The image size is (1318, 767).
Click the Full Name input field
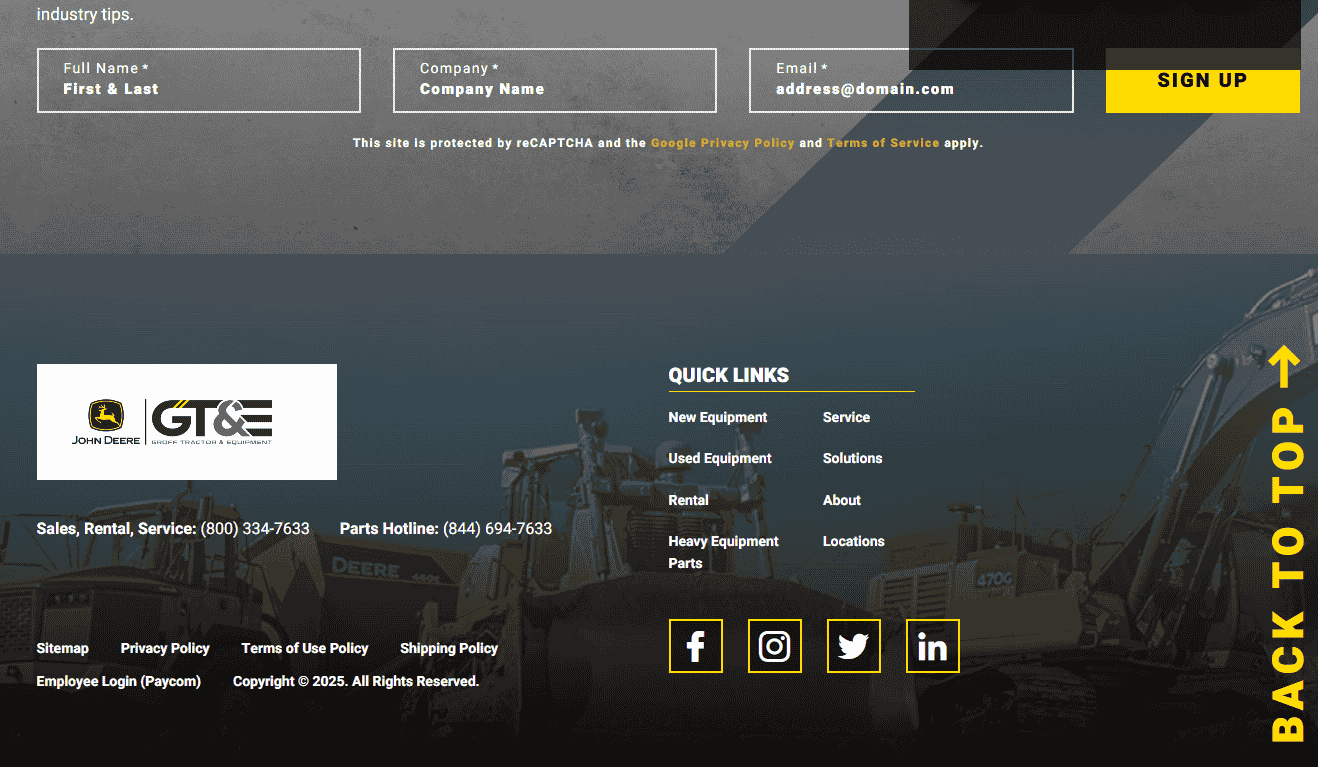pos(198,81)
